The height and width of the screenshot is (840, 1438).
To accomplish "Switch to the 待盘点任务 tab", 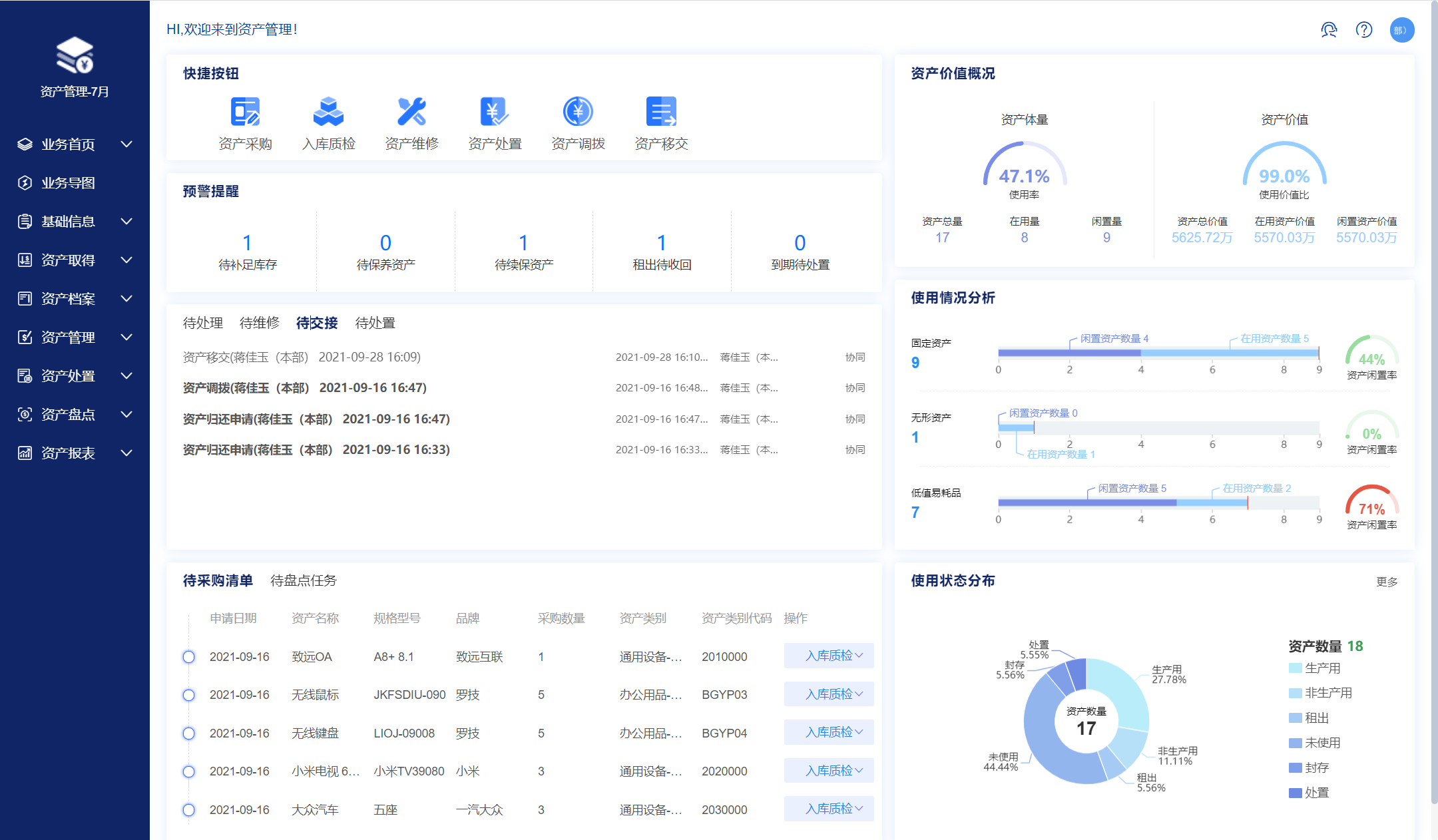I will click(304, 580).
